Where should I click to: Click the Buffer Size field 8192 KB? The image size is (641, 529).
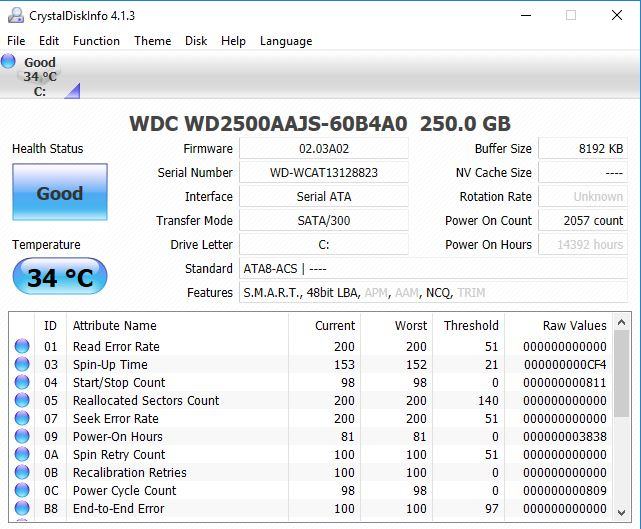tap(583, 148)
